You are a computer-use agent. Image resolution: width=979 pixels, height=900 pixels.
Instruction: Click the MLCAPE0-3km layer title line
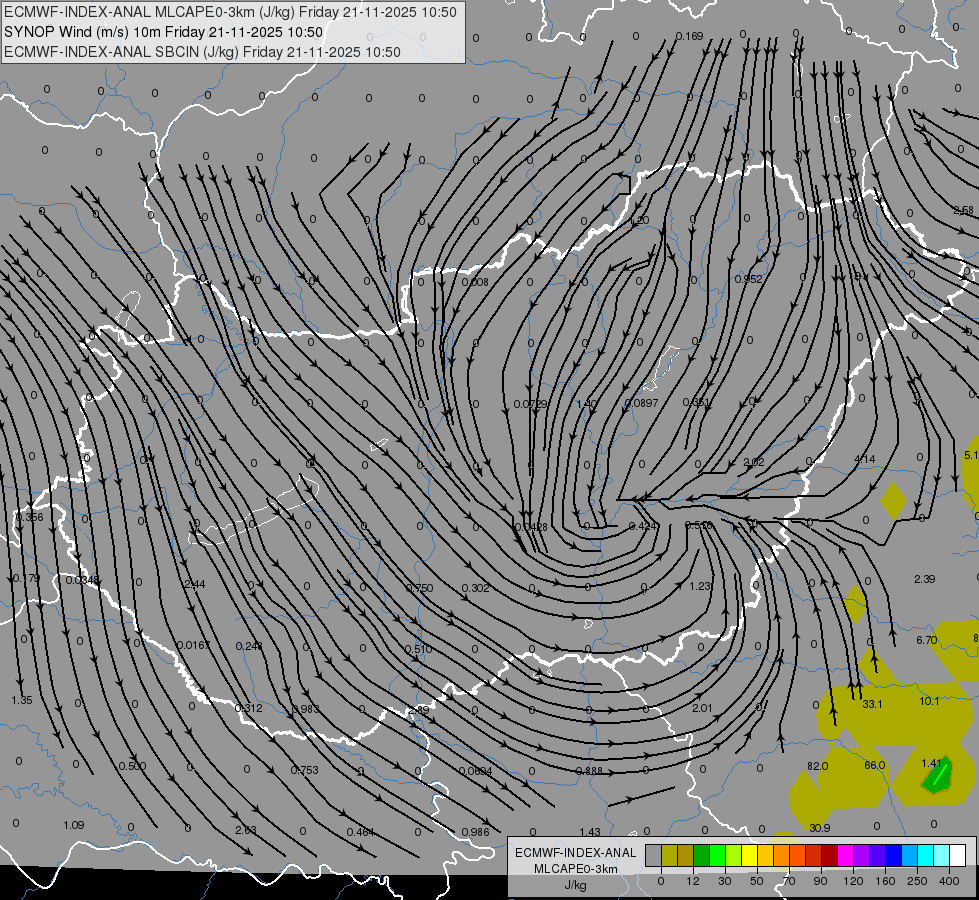point(230,12)
